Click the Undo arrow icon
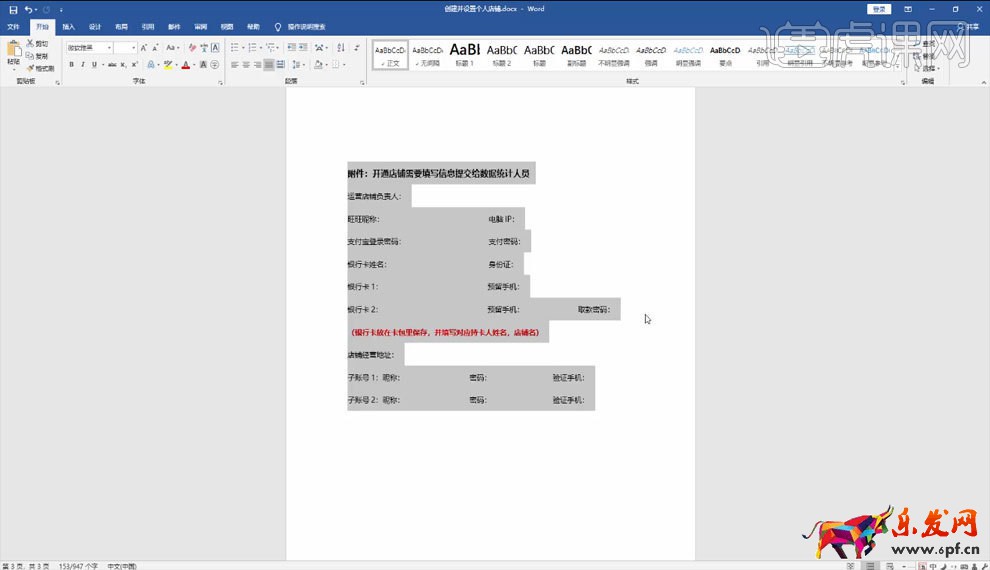Image resolution: width=990 pixels, height=570 pixels. coord(28,9)
